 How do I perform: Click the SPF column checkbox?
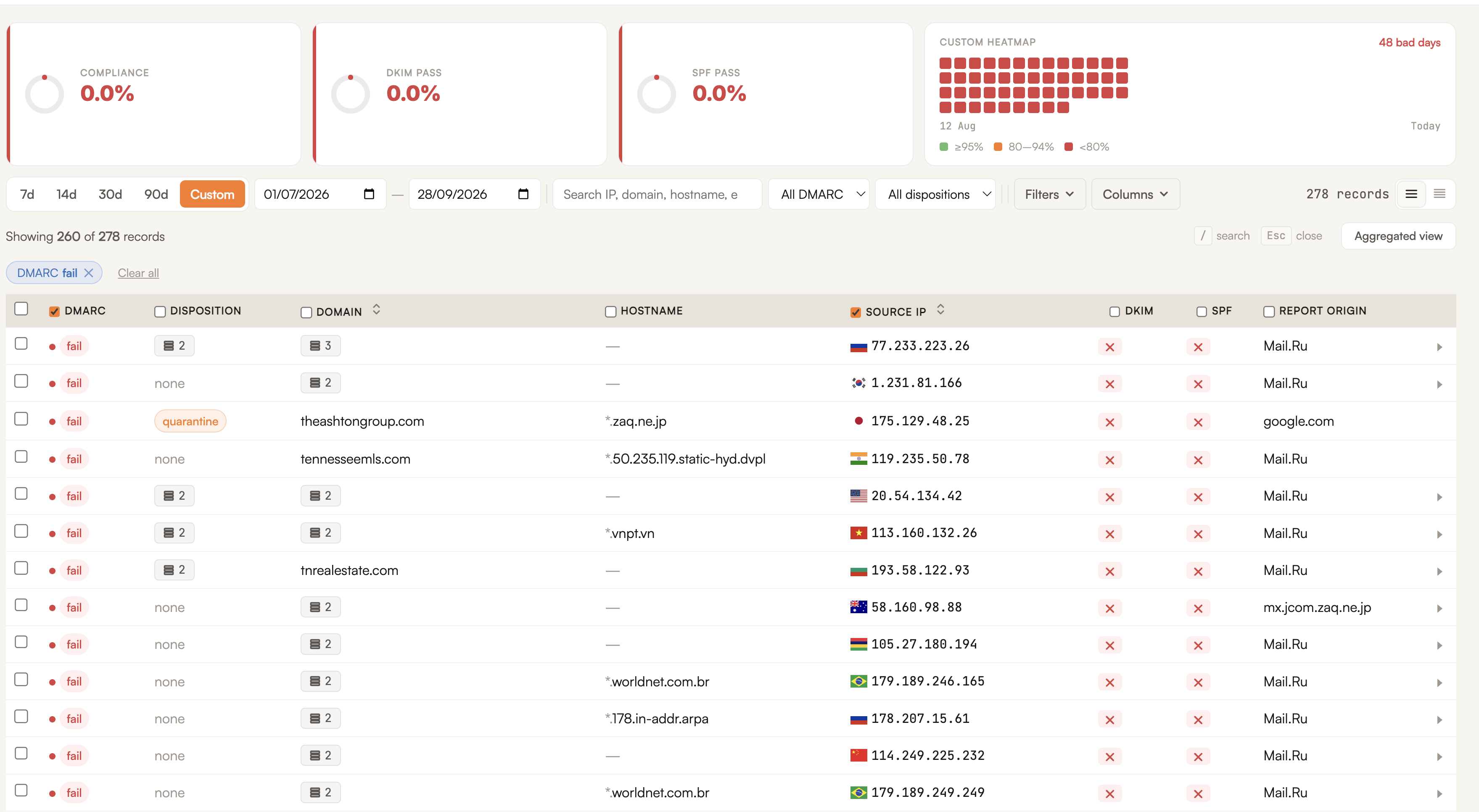pyautogui.click(x=1201, y=311)
